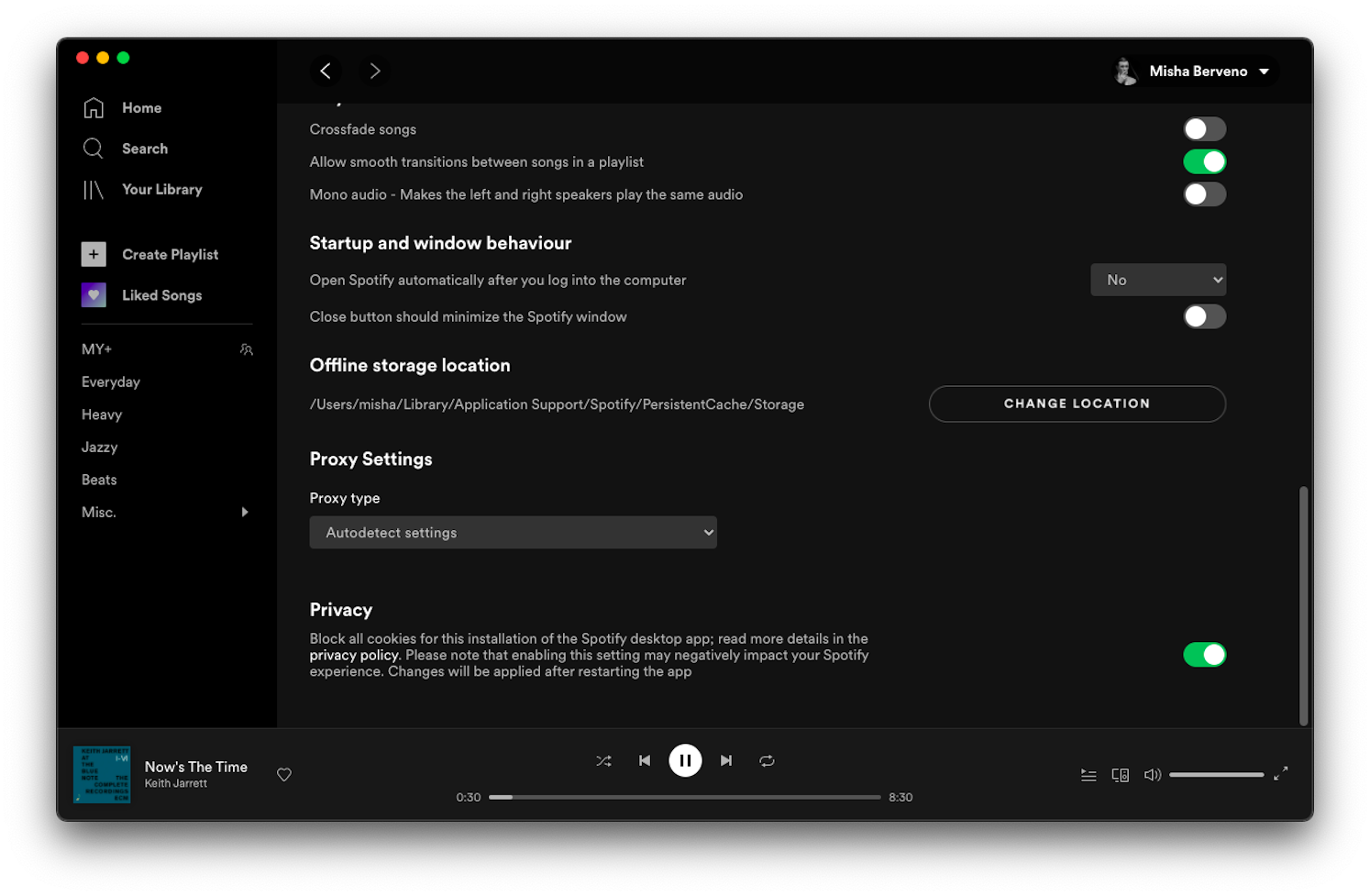This screenshot has height=896, width=1370.
Task: Enable Crossfade songs toggle
Action: (1204, 129)
